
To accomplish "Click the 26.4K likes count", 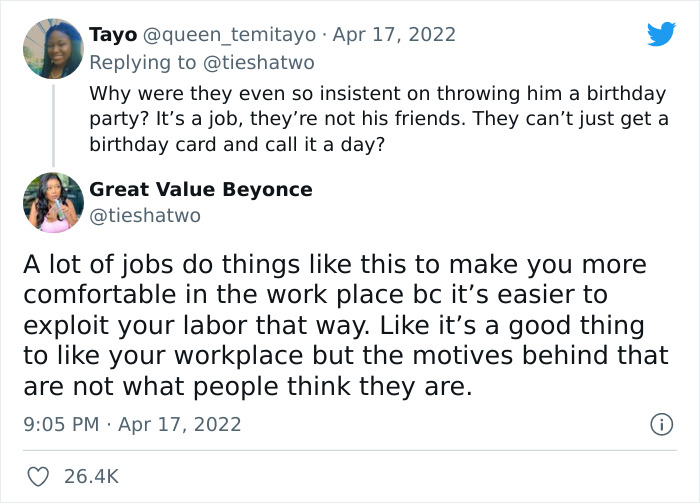I will (x=92, y=477).
